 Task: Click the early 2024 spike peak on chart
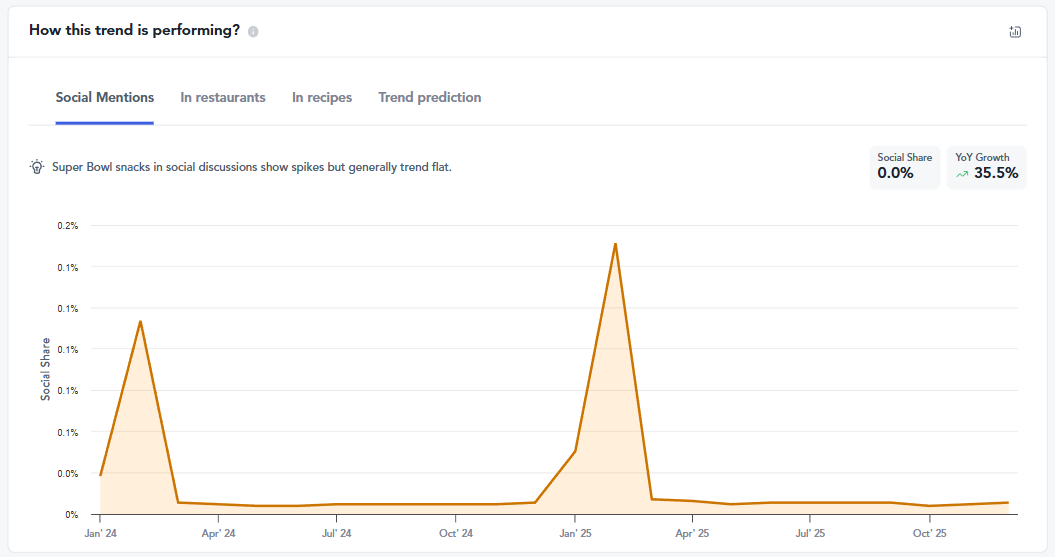coord(140,321)
